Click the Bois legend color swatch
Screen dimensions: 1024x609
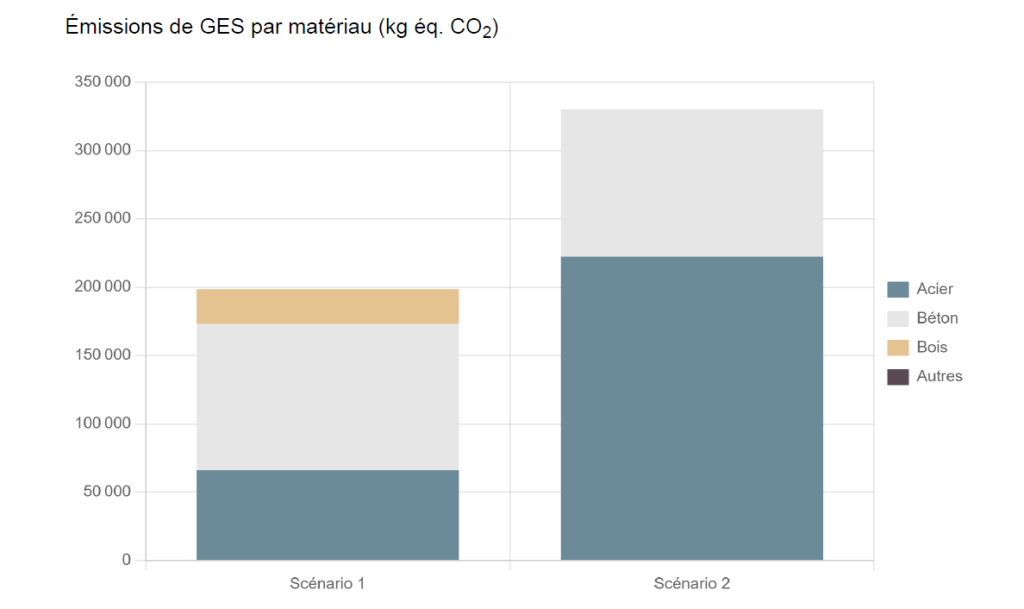897,347
